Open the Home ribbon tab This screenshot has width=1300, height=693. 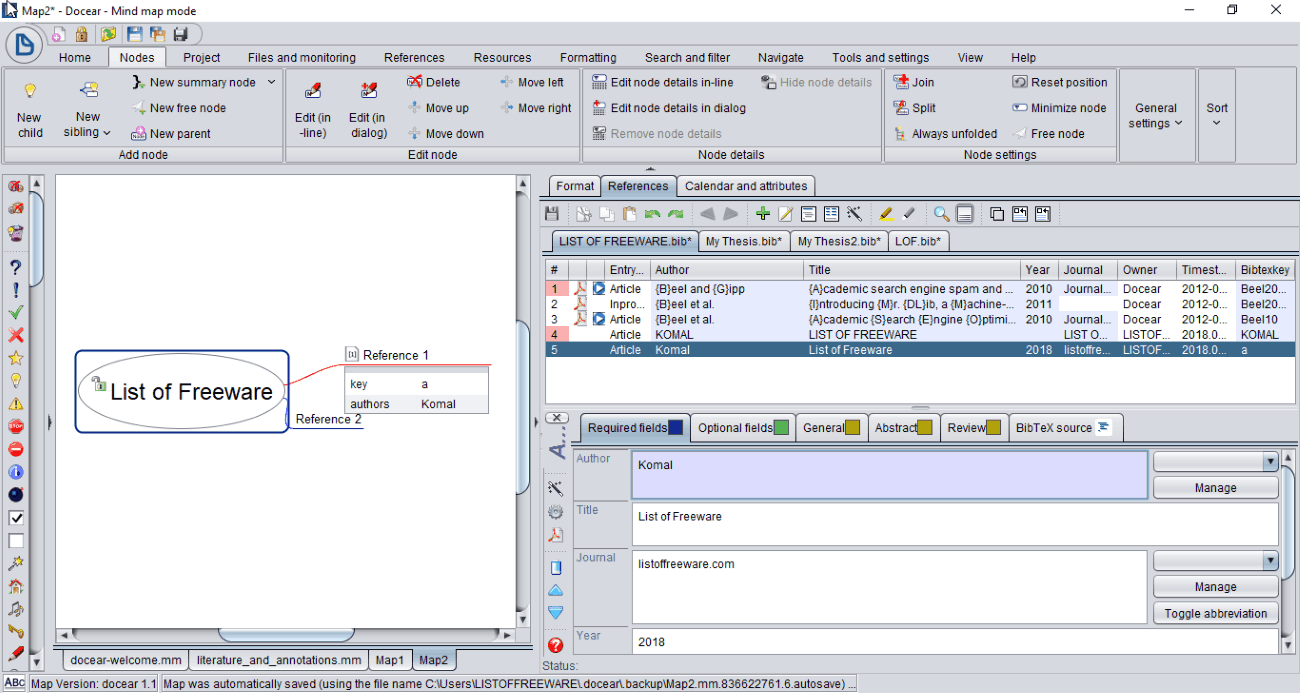tap(75, 57)
